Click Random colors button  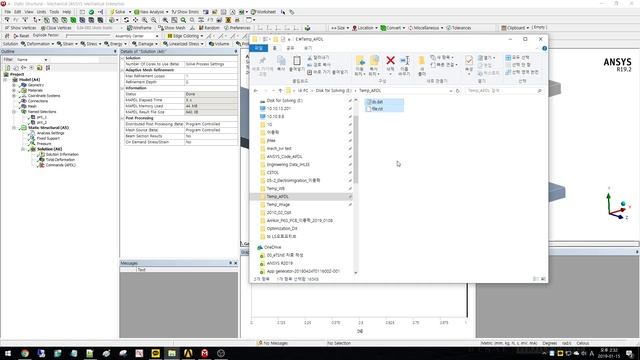pos(209,28)
